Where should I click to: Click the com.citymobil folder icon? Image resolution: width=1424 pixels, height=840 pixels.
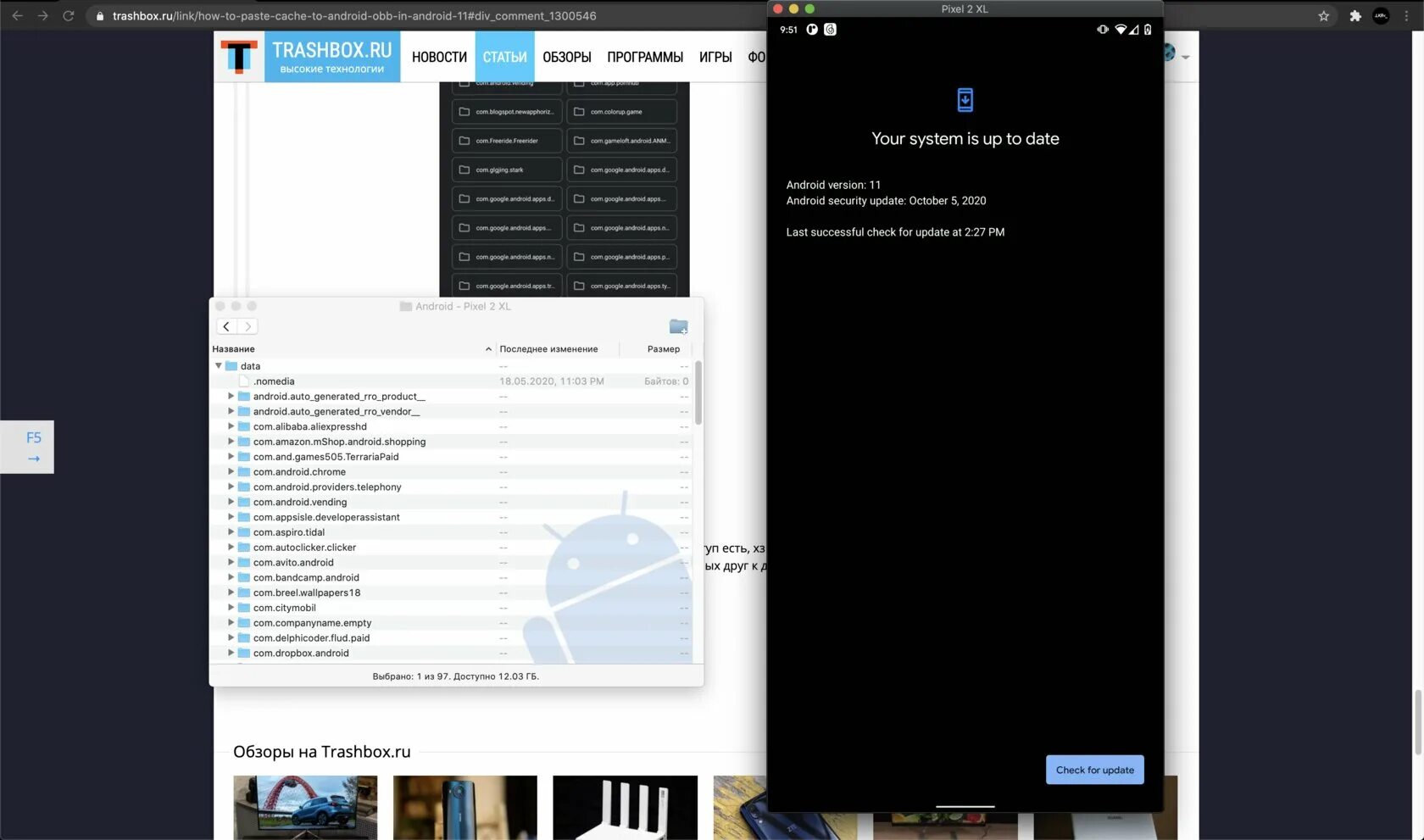[244, 608]
